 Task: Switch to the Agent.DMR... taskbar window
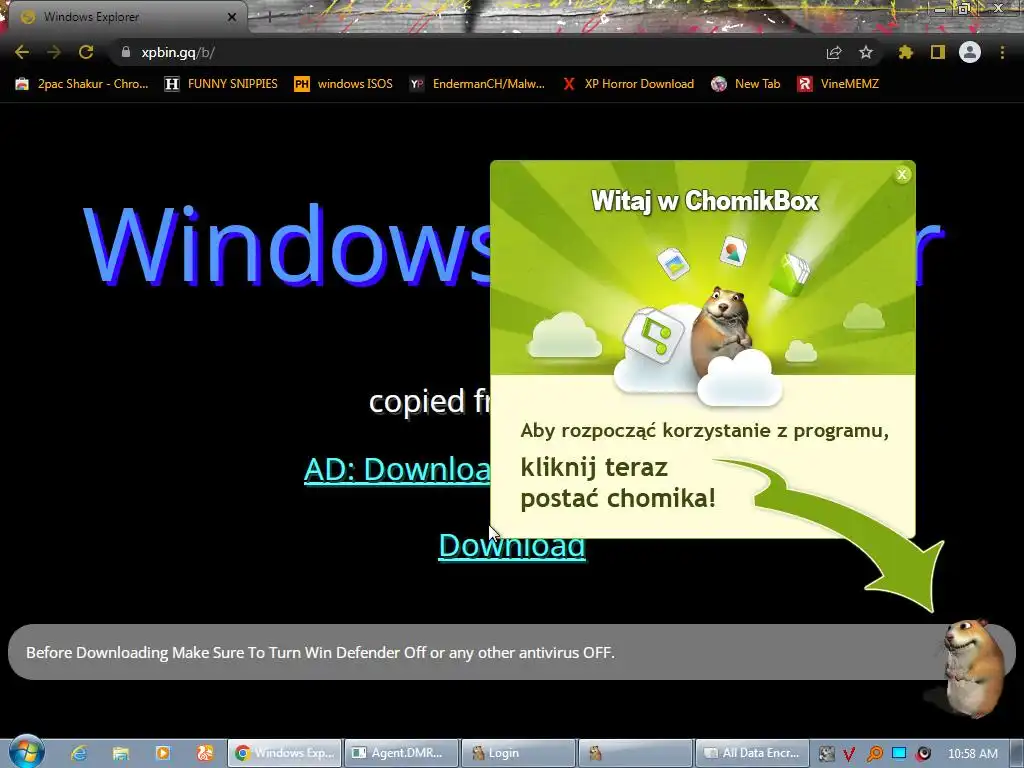point(401,753)
